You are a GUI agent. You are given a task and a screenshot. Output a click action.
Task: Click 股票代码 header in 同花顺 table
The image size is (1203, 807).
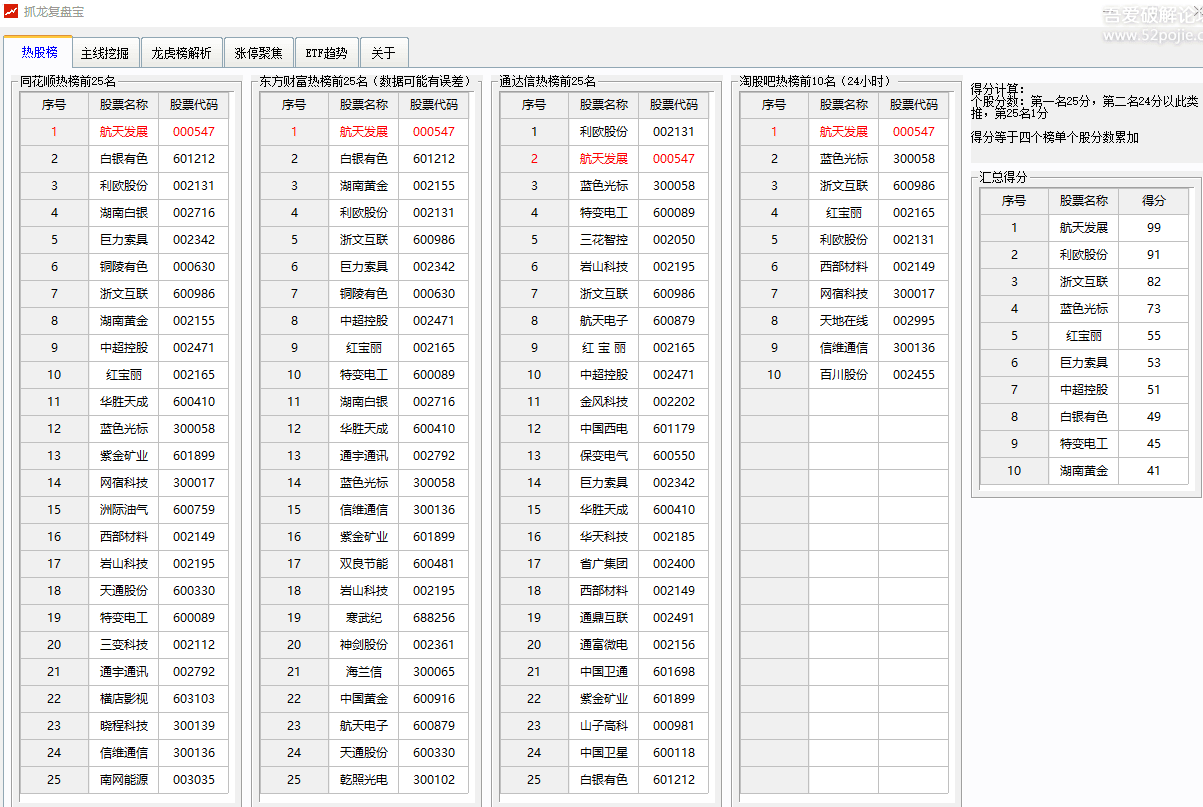(193, 104)
